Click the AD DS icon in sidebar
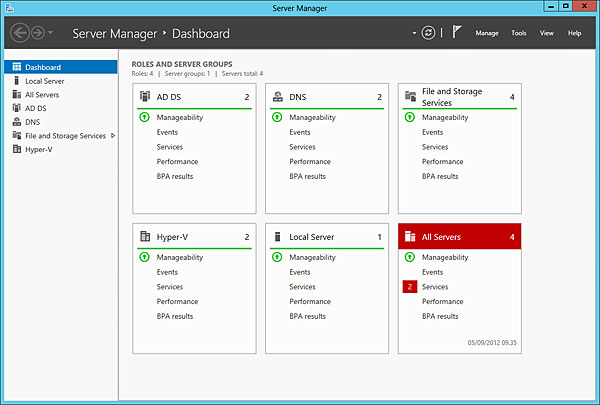The image size is (600, 405). 16,108
